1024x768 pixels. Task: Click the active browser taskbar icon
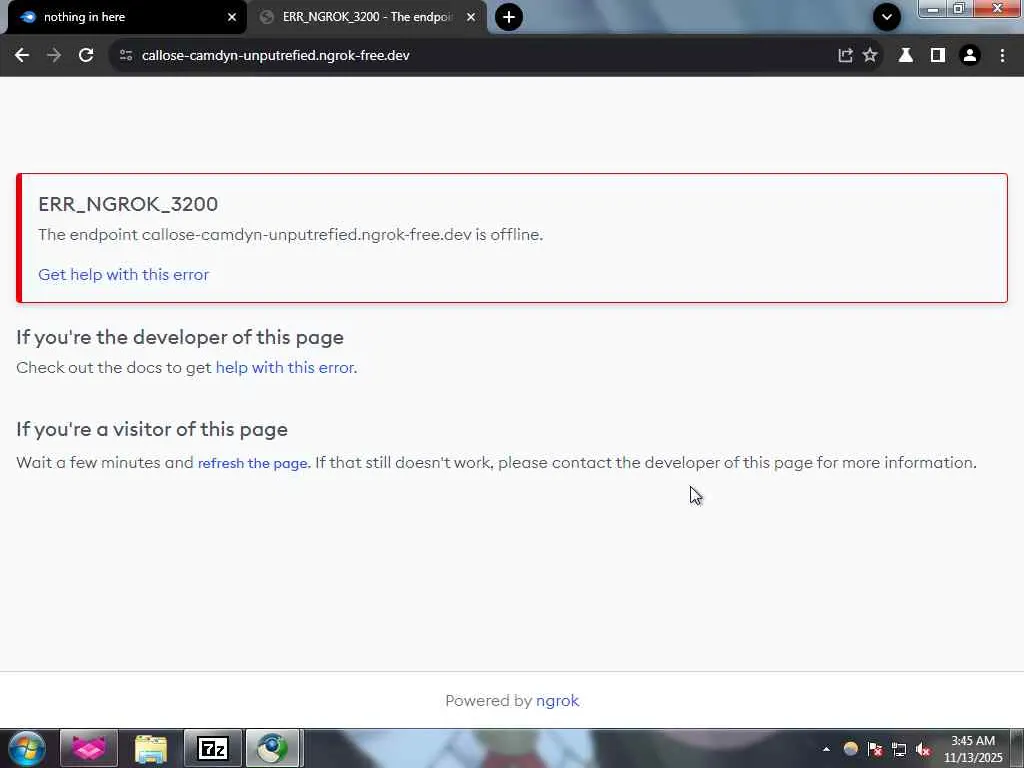click(273, 748)
